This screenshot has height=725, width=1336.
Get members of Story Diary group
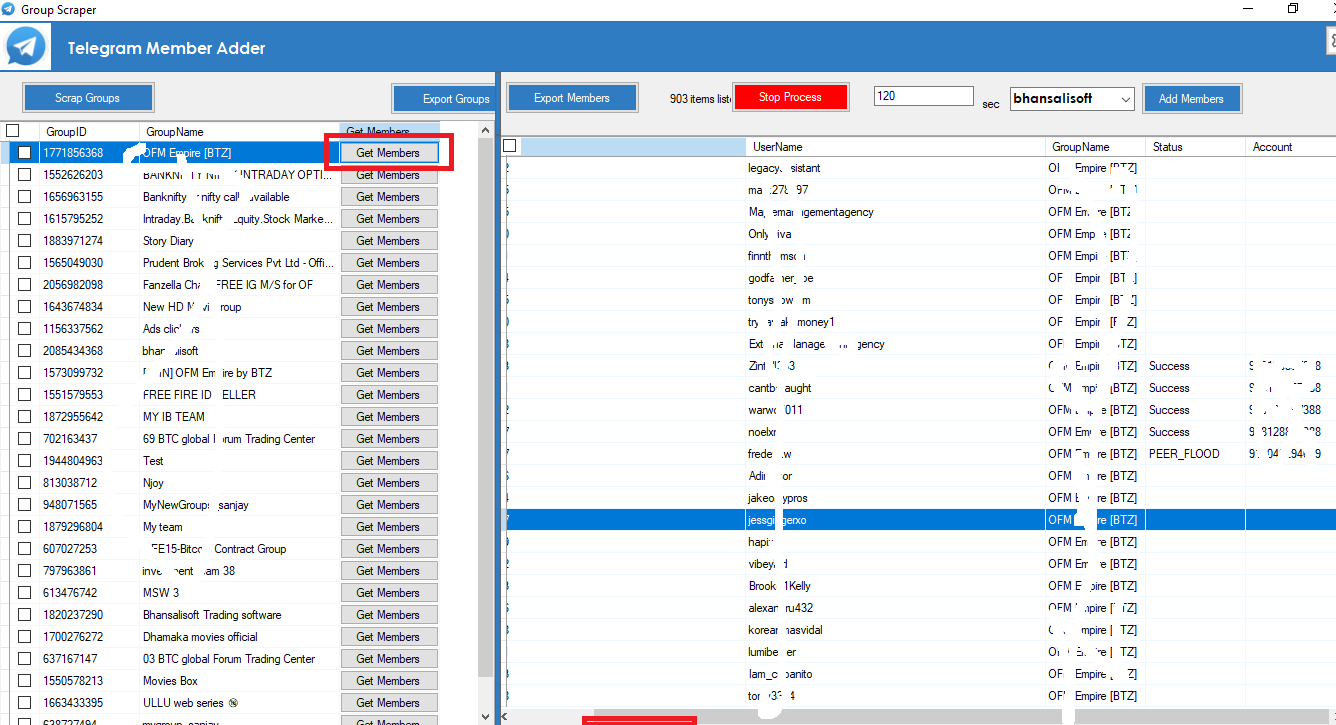coord(389,241)
